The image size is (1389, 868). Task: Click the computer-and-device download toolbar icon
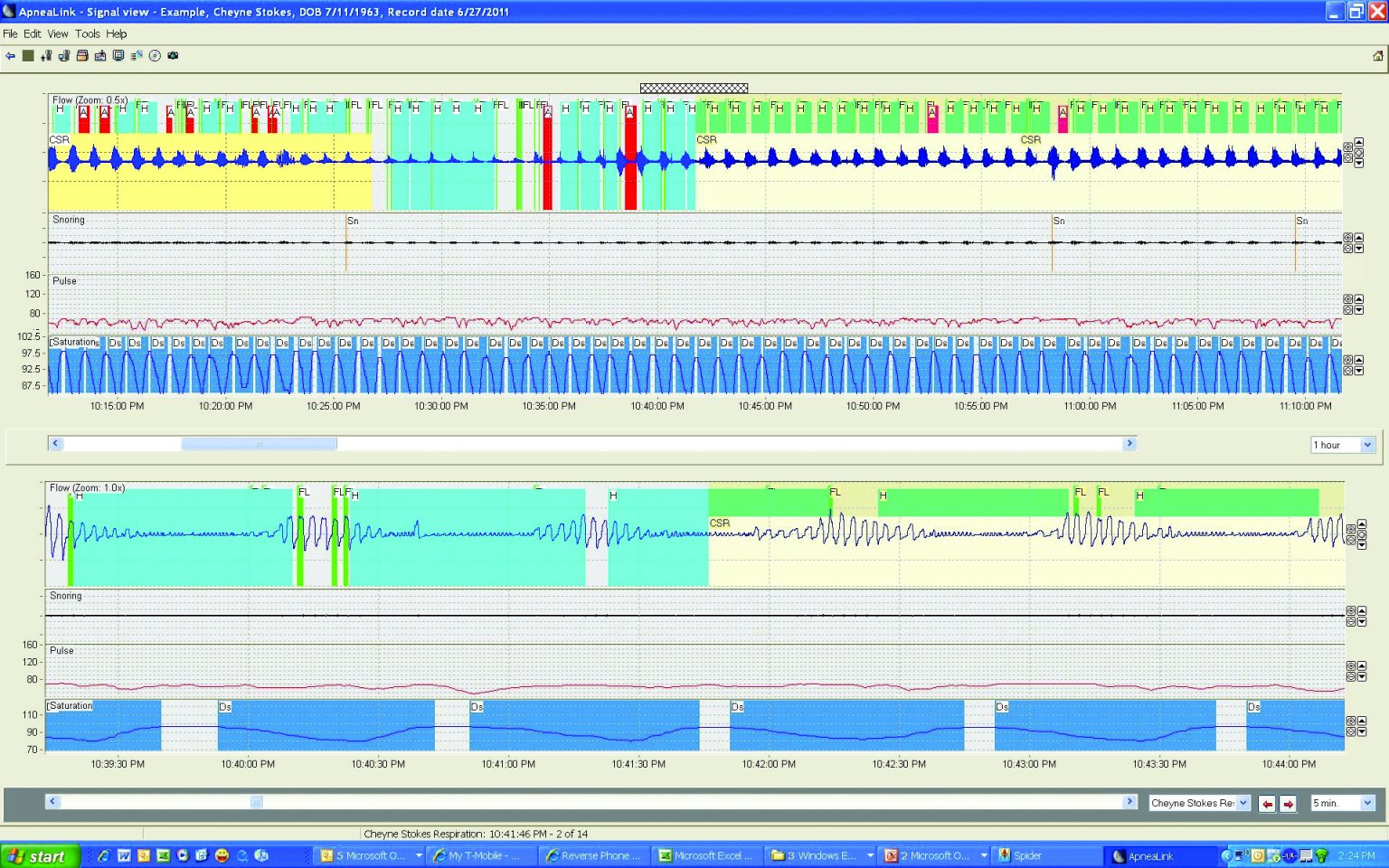click(64, 56)
